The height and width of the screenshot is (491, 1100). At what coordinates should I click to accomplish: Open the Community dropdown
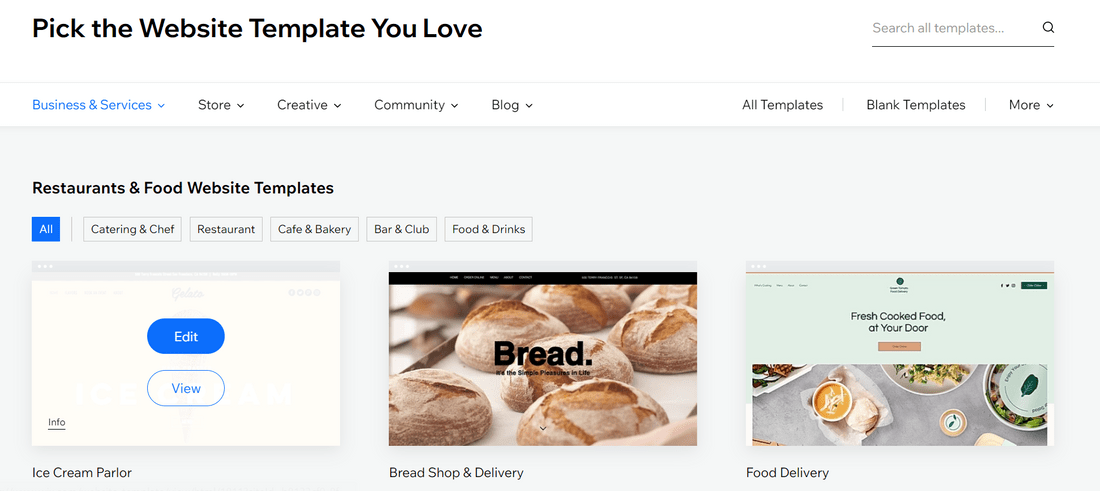[416, 105]
